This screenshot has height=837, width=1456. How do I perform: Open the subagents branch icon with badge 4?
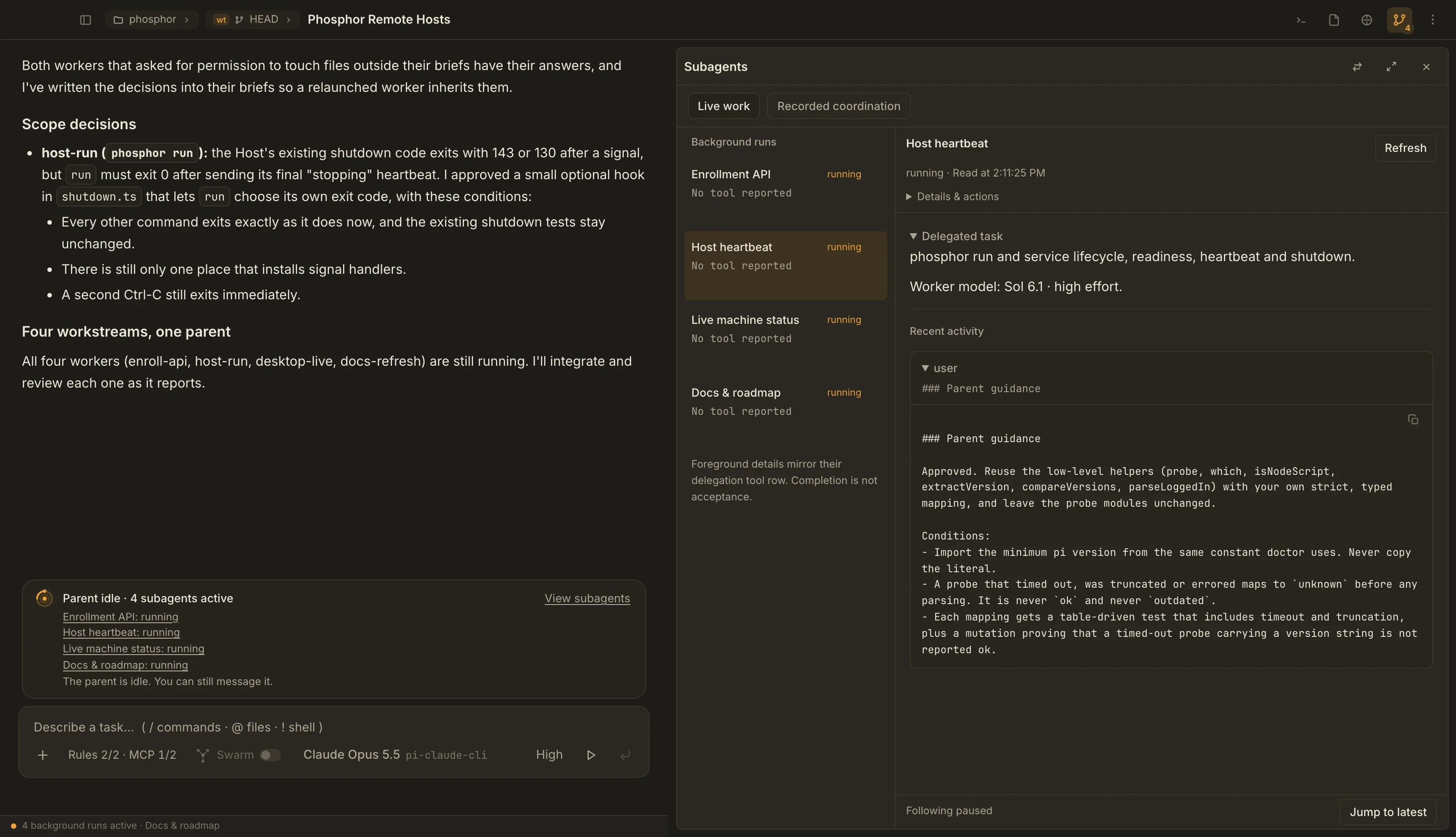click(1399, 20)
